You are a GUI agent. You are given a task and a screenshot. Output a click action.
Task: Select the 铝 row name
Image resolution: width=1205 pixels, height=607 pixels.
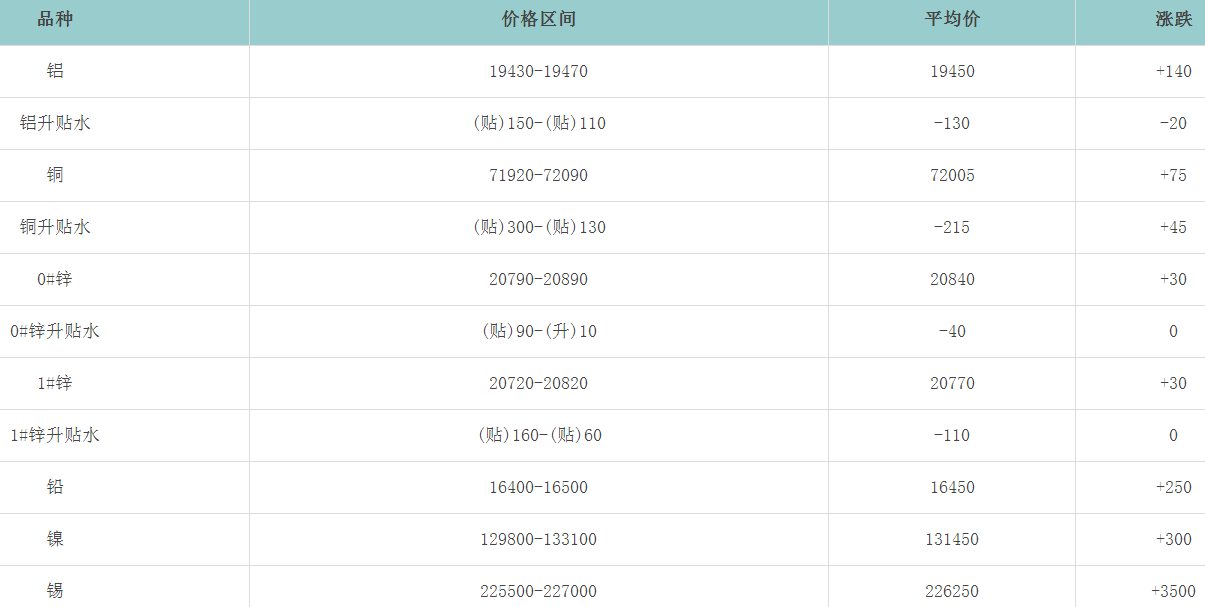pyautogui.click(x=55, y=71)
